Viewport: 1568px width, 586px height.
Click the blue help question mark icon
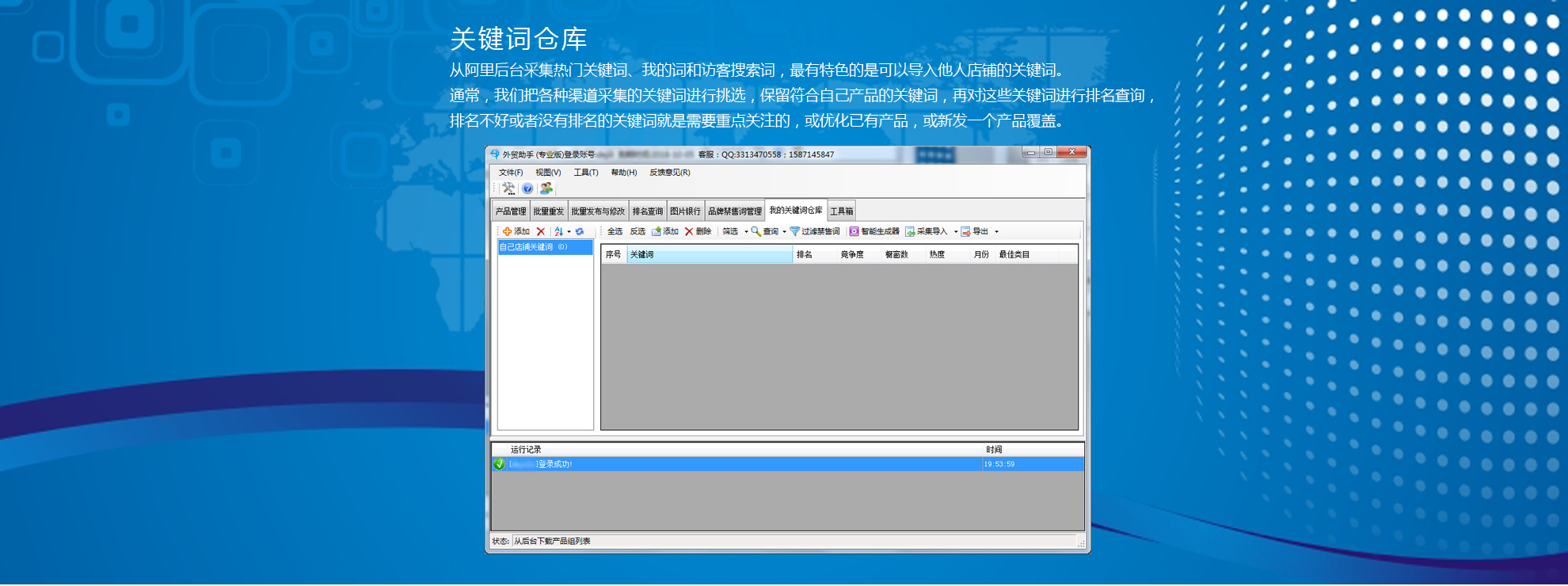click(x=527, y=188)
